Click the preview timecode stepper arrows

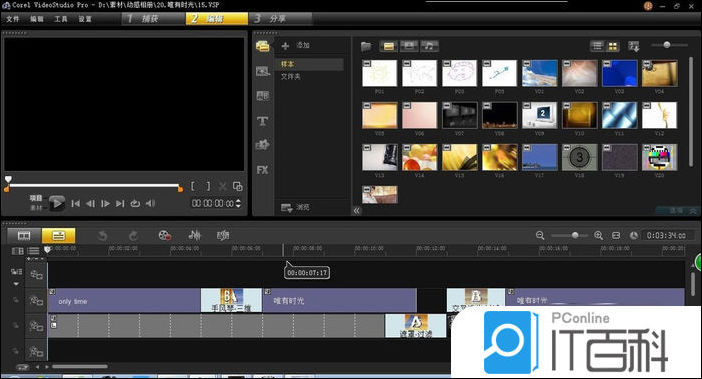(238, 203)
